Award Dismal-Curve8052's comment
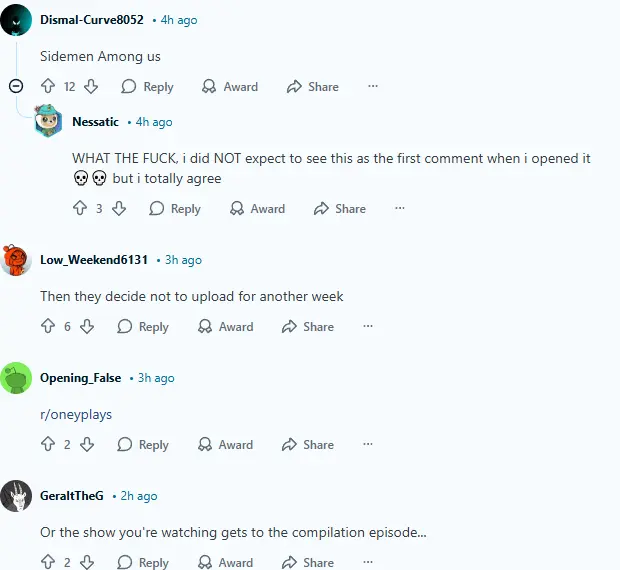 coord(230,86)
